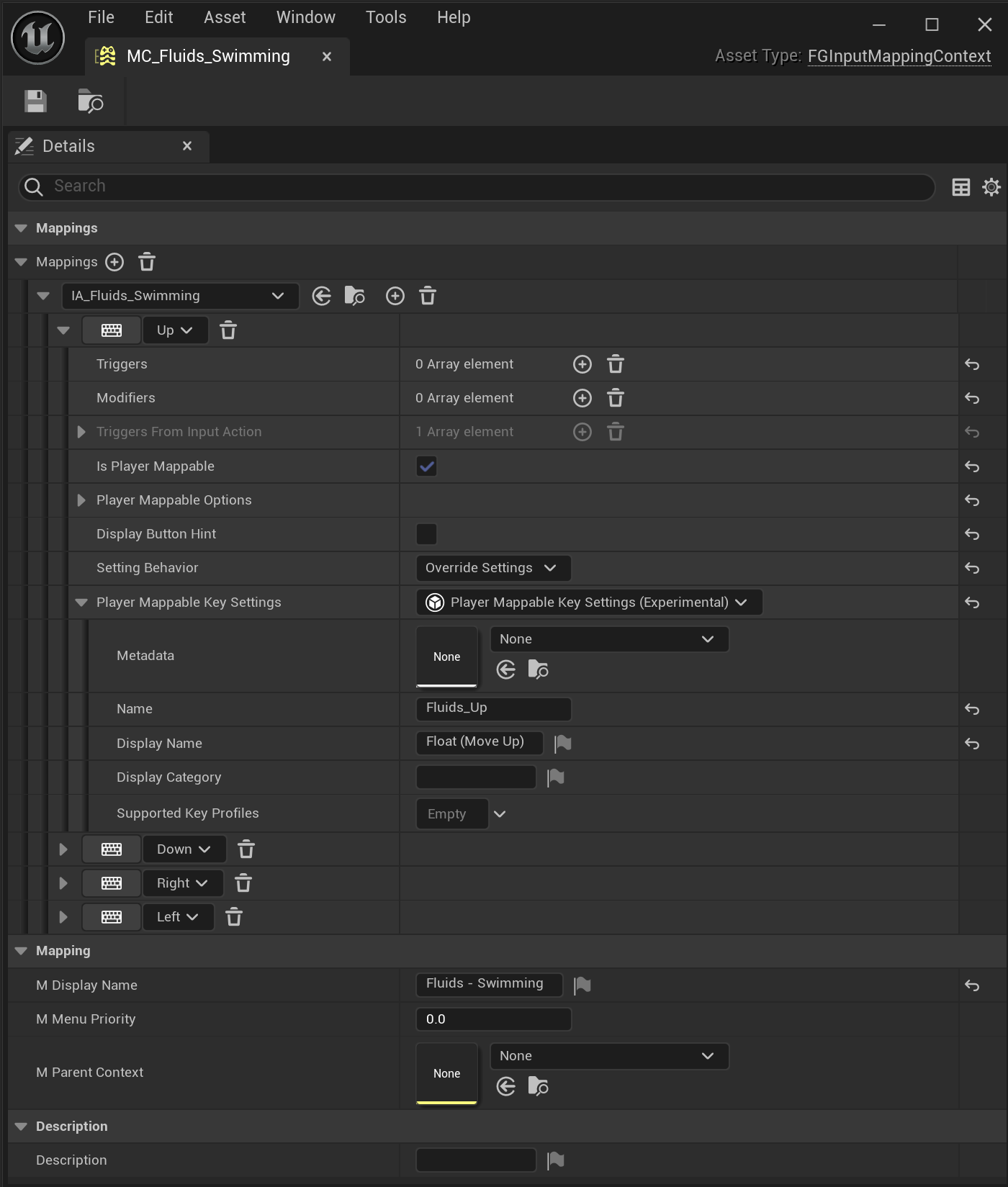Reset Setting Behavior to default
This screenshot has width=1008, height=1187.
972,568
